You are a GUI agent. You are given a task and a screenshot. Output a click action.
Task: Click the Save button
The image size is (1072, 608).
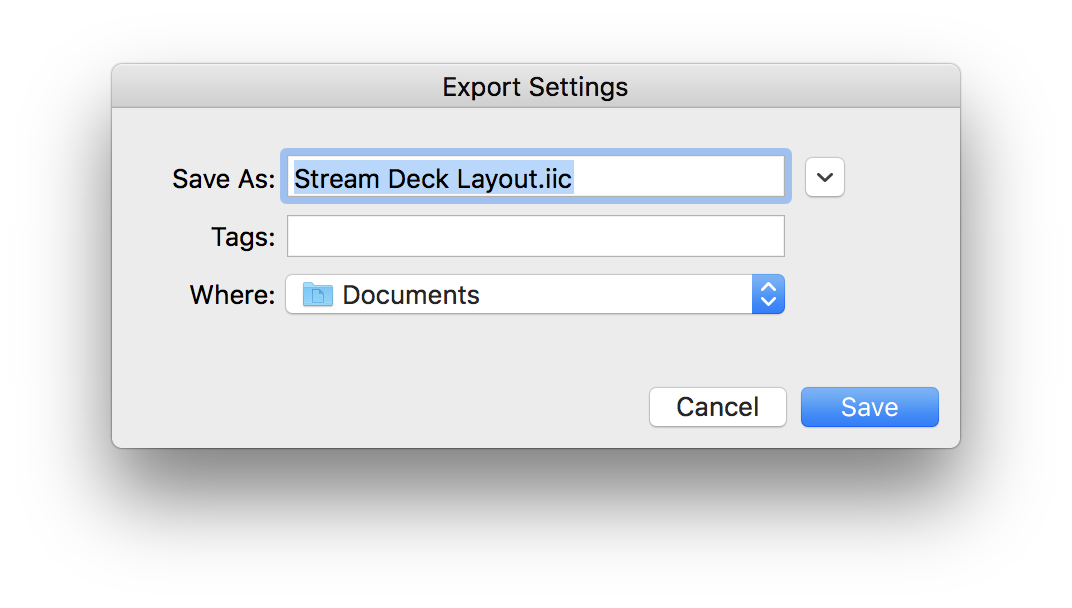click(869, 407)
